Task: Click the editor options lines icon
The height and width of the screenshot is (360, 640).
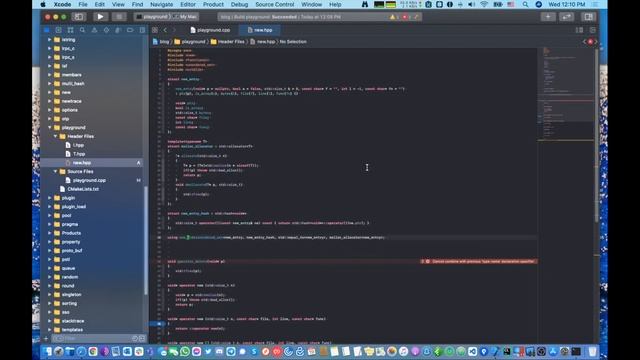Action: (x=579, y=30)
